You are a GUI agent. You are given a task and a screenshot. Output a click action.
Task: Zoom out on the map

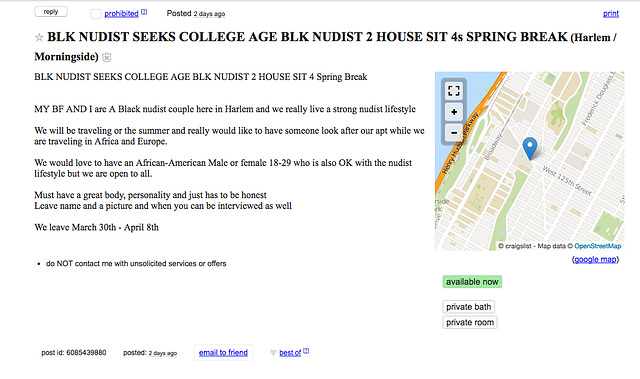click(453, 133)
